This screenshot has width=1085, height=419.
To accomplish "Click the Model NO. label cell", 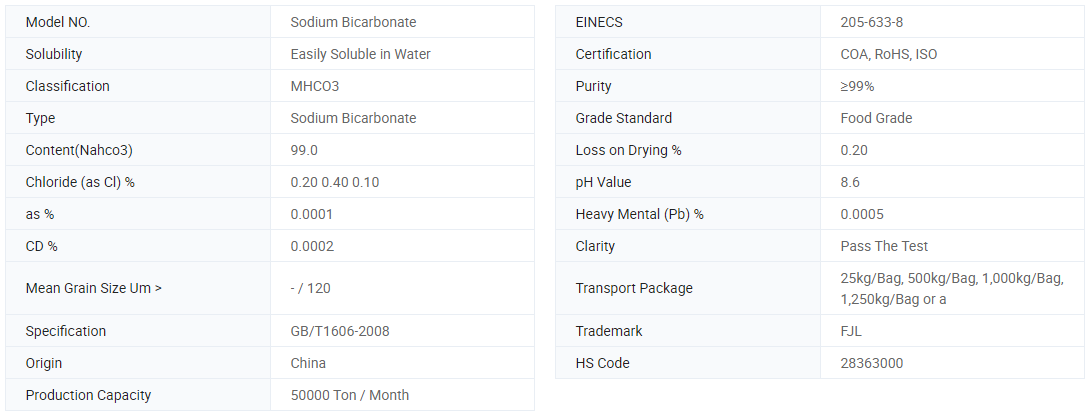I will click(x=64, y=22).
